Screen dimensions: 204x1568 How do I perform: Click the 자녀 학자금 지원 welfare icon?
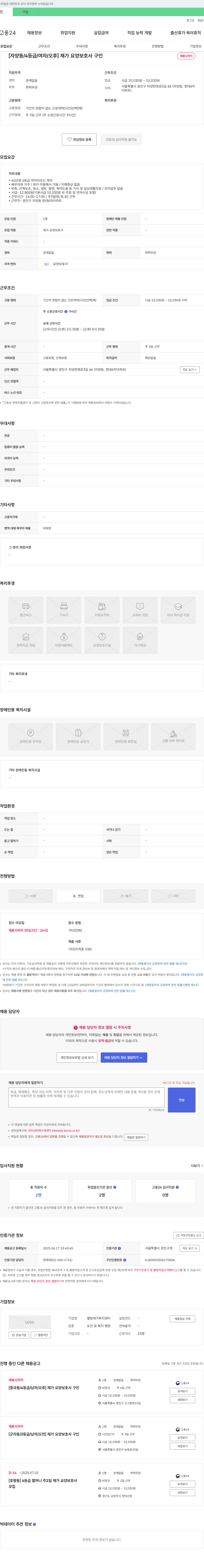point(178,610)
